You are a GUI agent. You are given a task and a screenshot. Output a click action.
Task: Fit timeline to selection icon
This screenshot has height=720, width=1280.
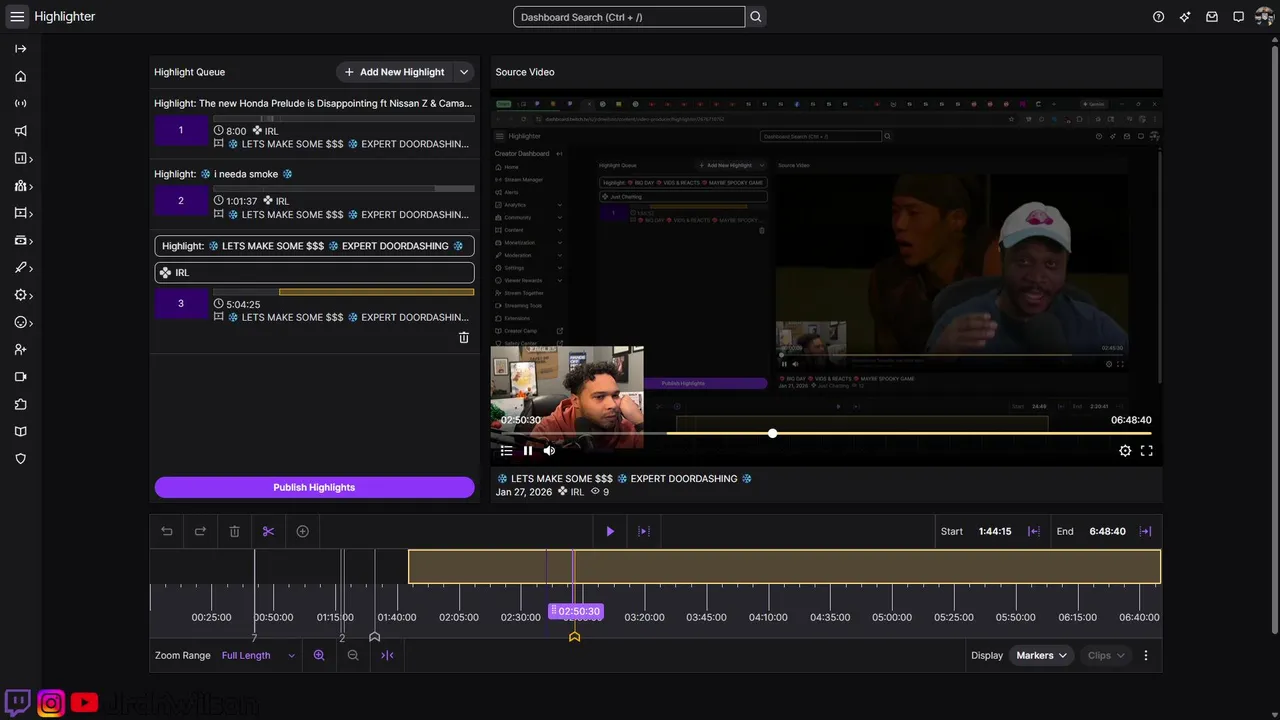[387, 655]
